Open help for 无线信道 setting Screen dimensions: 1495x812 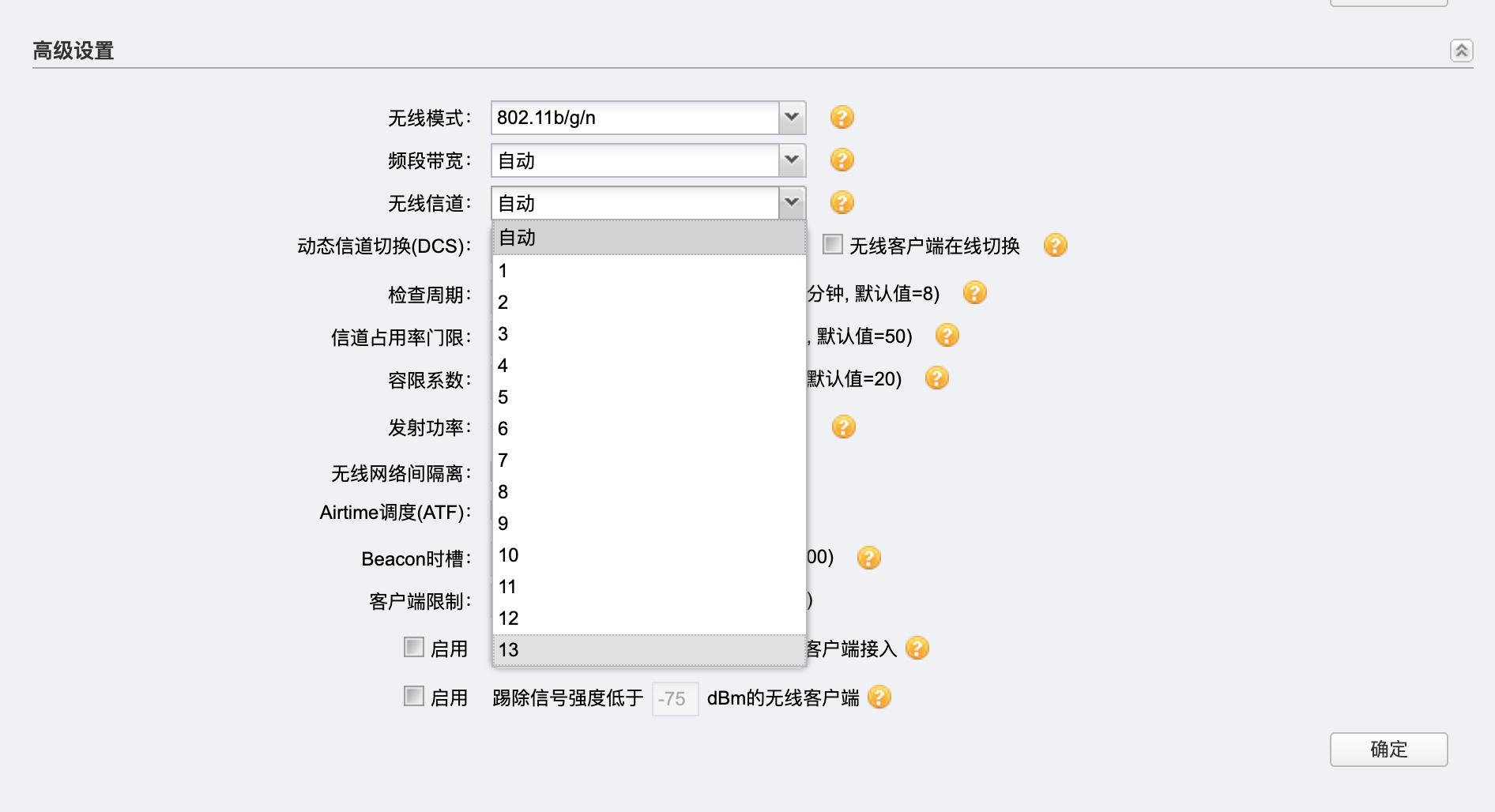tap(842, 202)
